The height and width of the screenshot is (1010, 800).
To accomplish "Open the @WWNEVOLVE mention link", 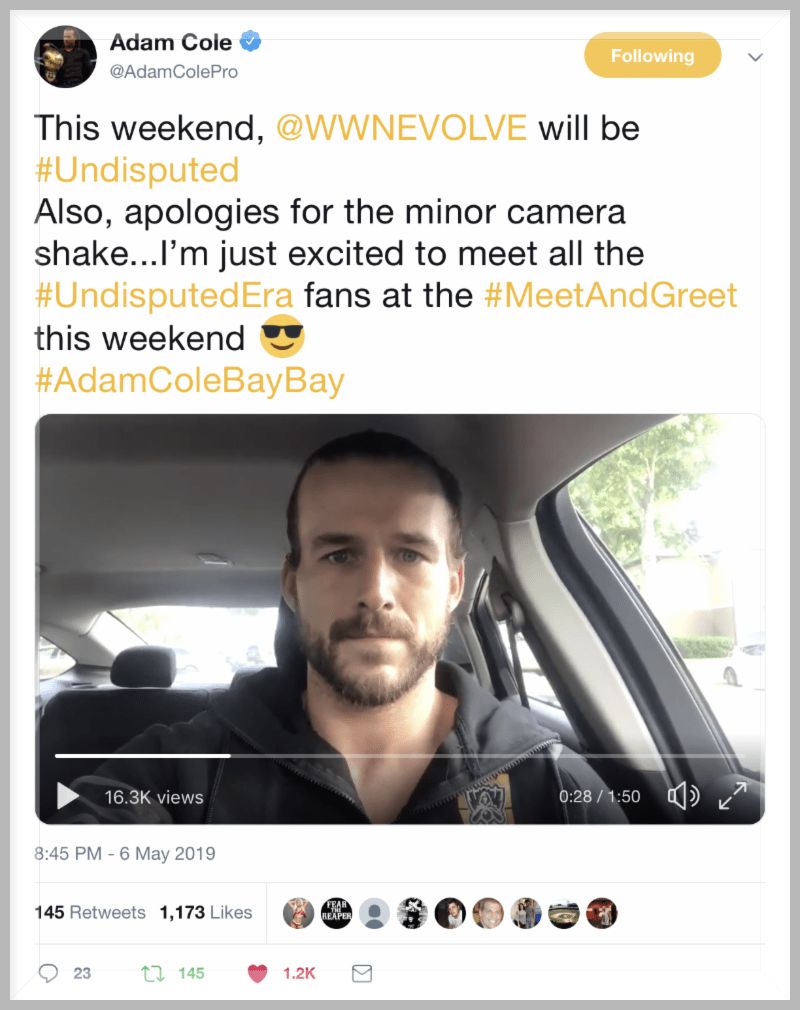I will 401,128.
